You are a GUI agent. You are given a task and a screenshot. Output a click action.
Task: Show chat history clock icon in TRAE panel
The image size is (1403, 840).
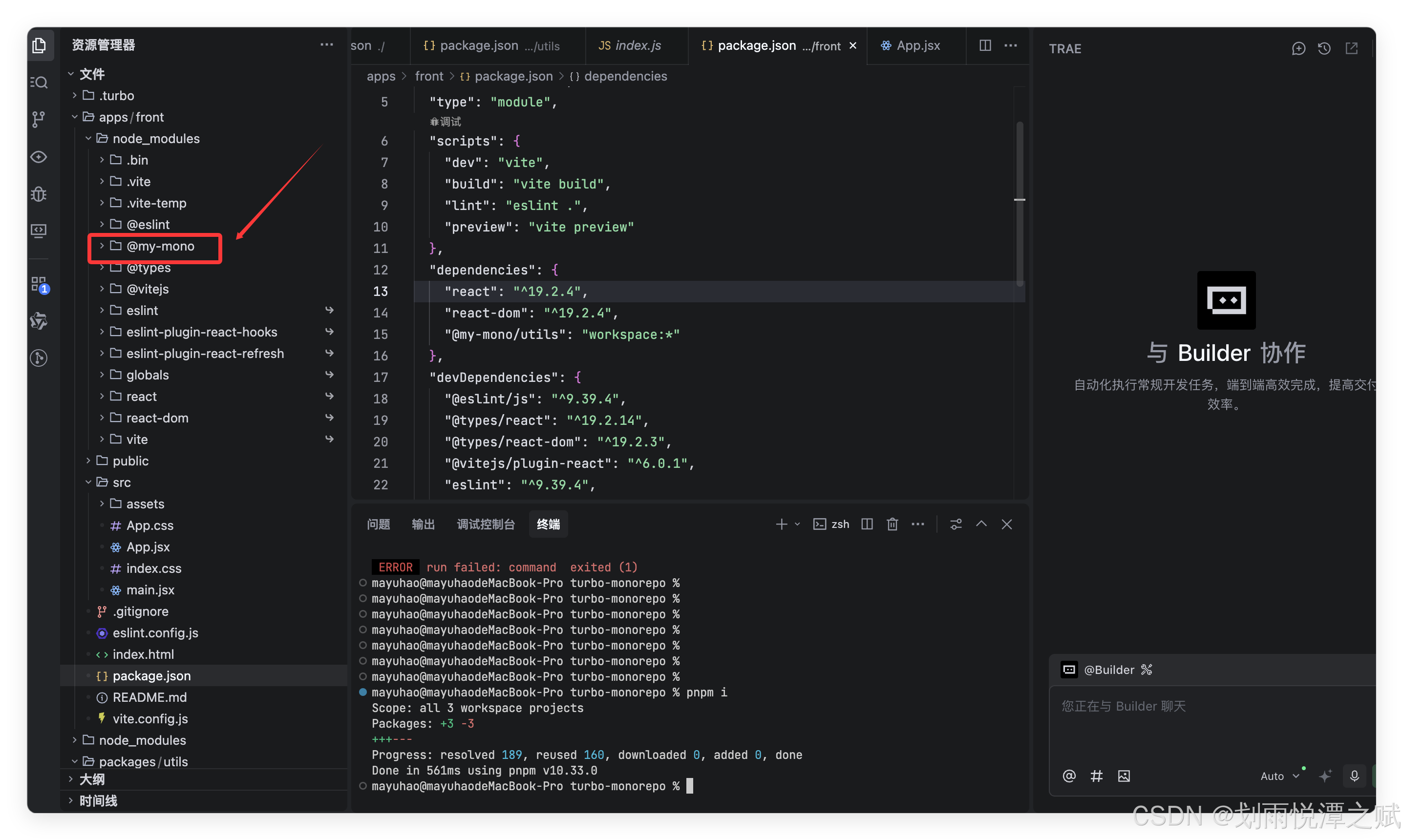[x=1324, y=49]
